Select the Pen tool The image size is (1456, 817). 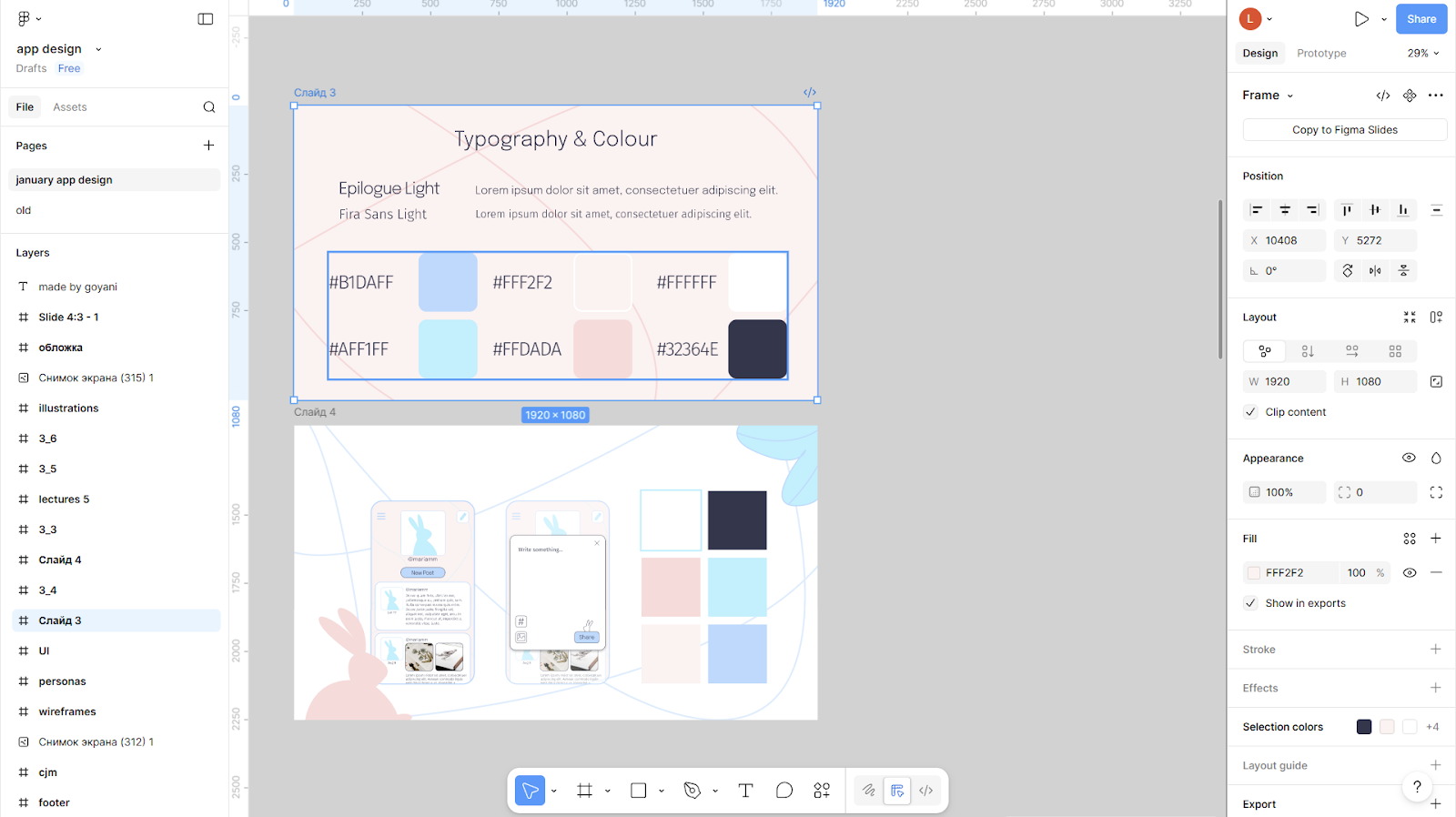[692, 791]
